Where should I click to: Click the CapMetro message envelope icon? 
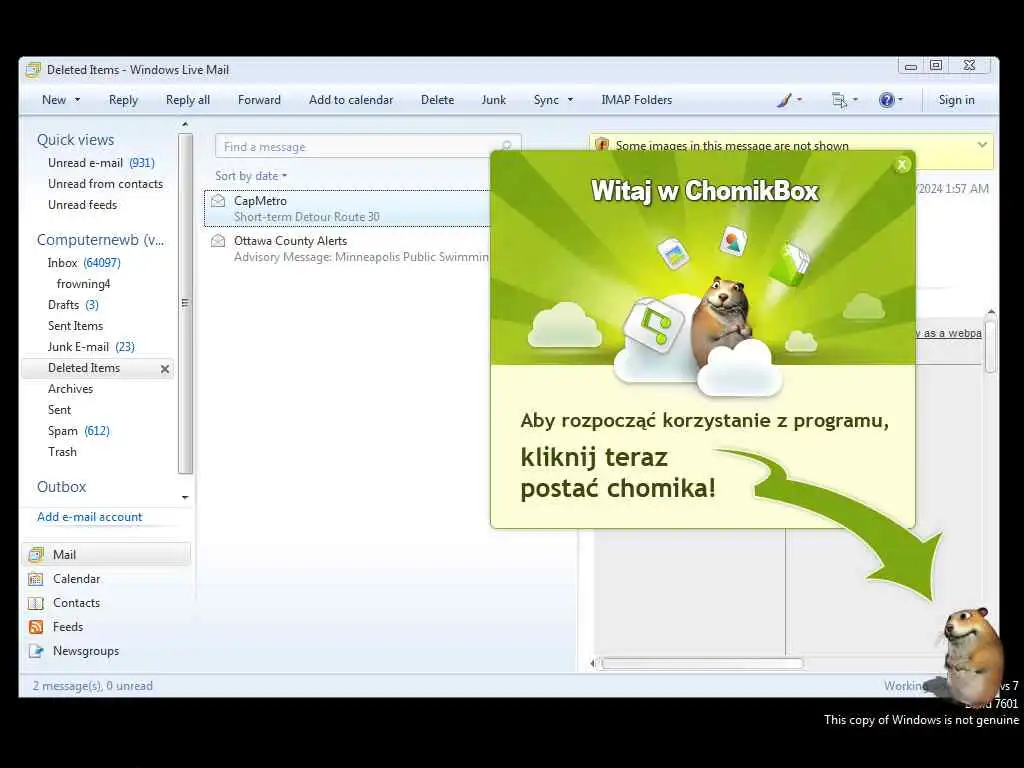[x=218, y=201]
